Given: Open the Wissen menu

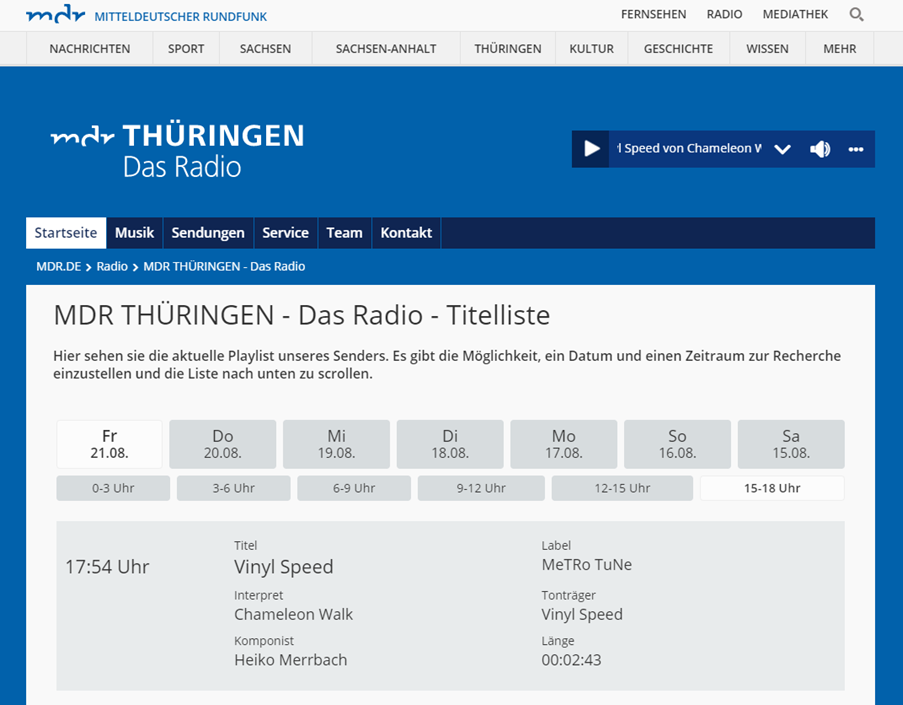Looking at the screenshot, I should coord(767,49).
